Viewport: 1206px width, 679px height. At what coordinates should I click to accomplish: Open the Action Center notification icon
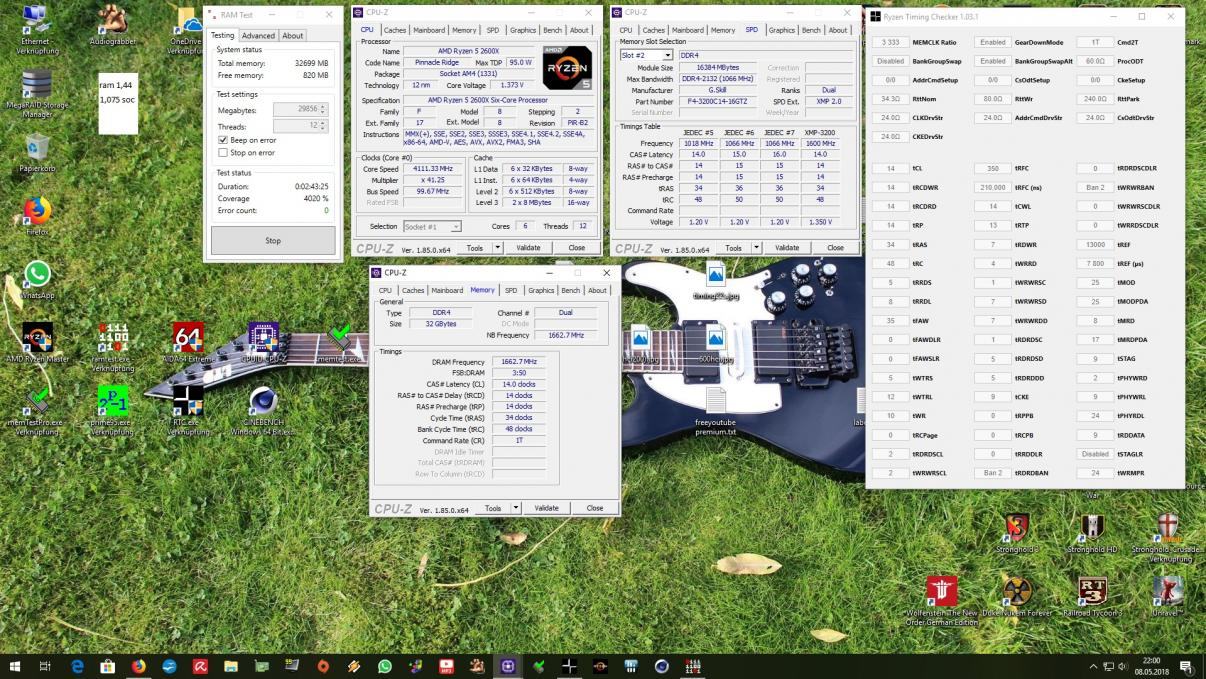(1186, 666)
